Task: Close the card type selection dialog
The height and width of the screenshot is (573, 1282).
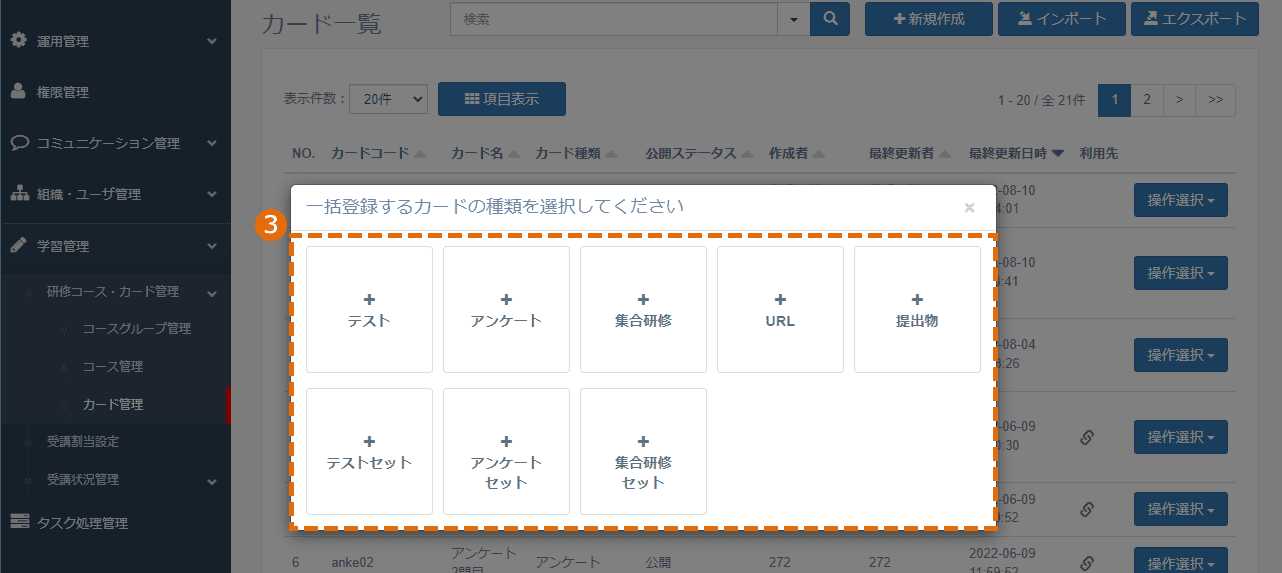Action: tap(969, 208)
